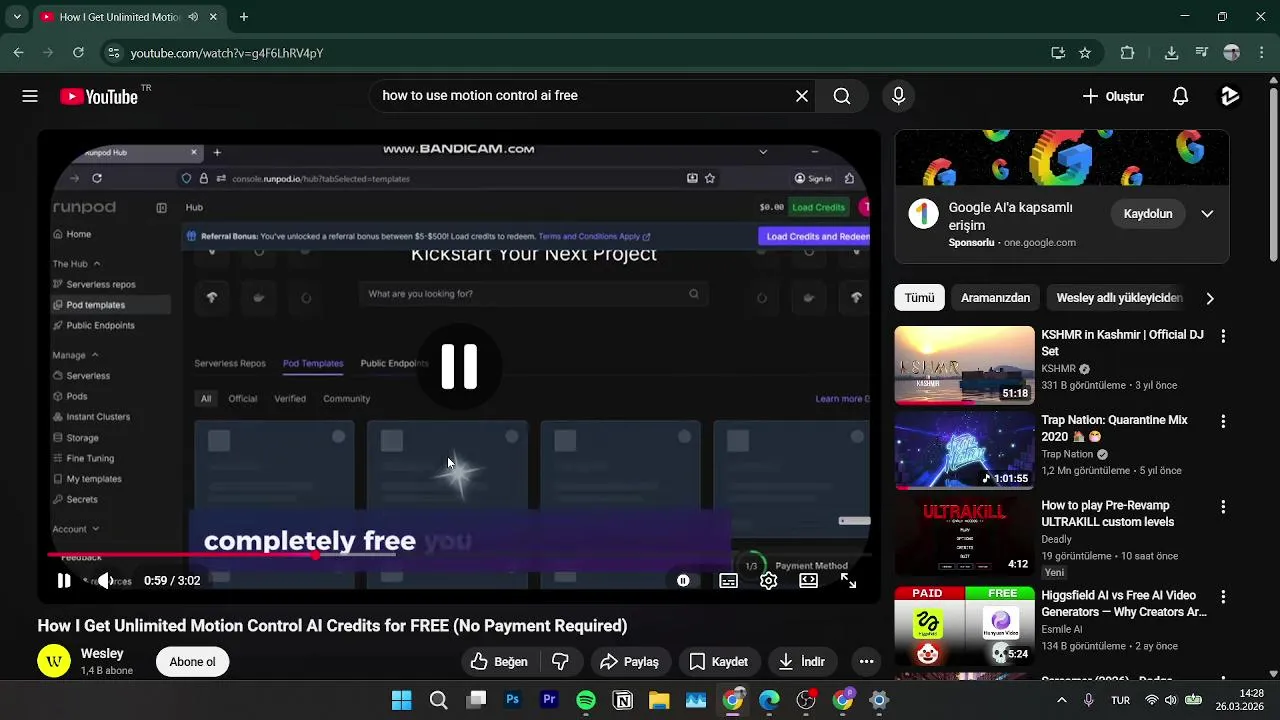
Task: Clear the search box with the X icon
Action: [x=802, y=96]
